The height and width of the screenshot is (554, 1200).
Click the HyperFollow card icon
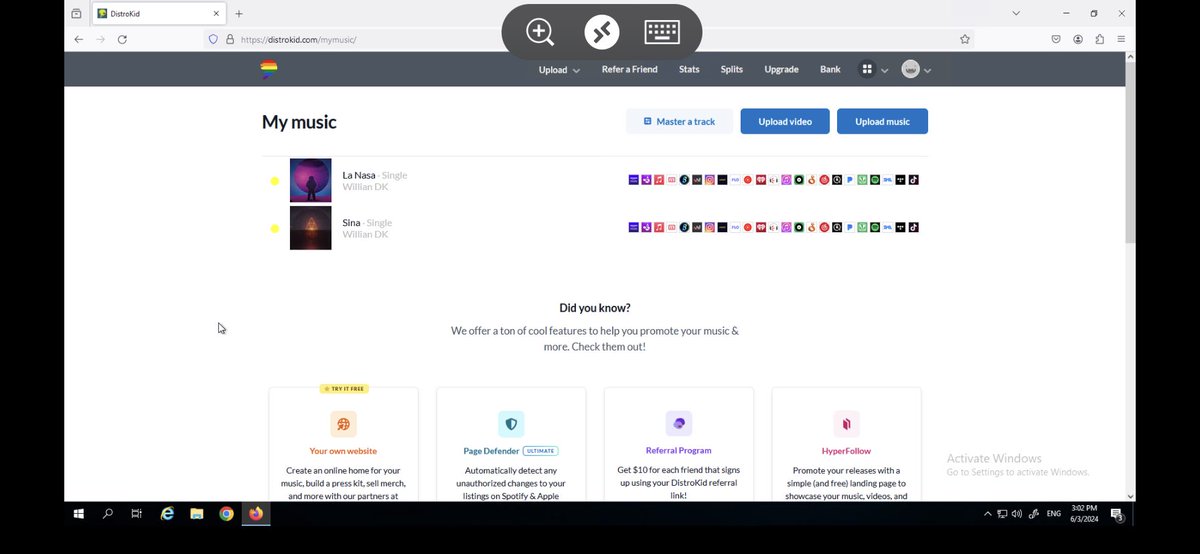point(846,423)
